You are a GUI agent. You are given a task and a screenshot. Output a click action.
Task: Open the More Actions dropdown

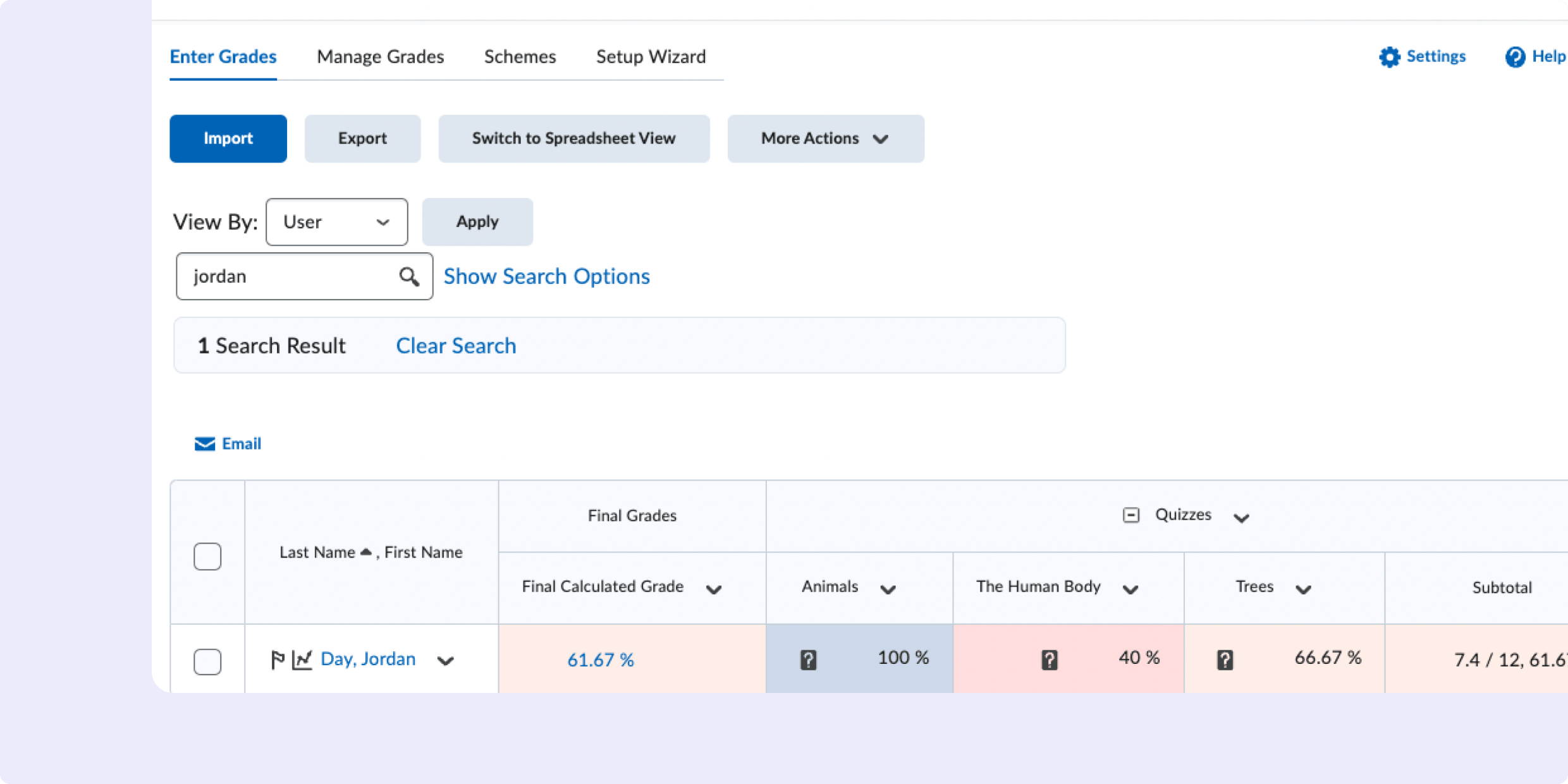(x=825, y=138)
